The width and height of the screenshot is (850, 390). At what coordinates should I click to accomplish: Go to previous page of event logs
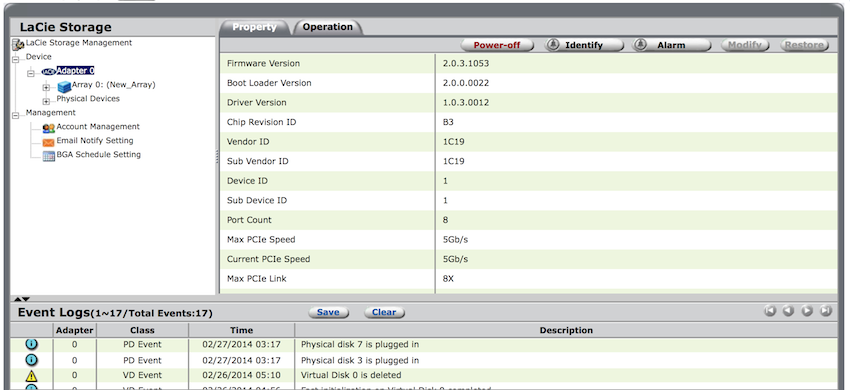[789, 311]
